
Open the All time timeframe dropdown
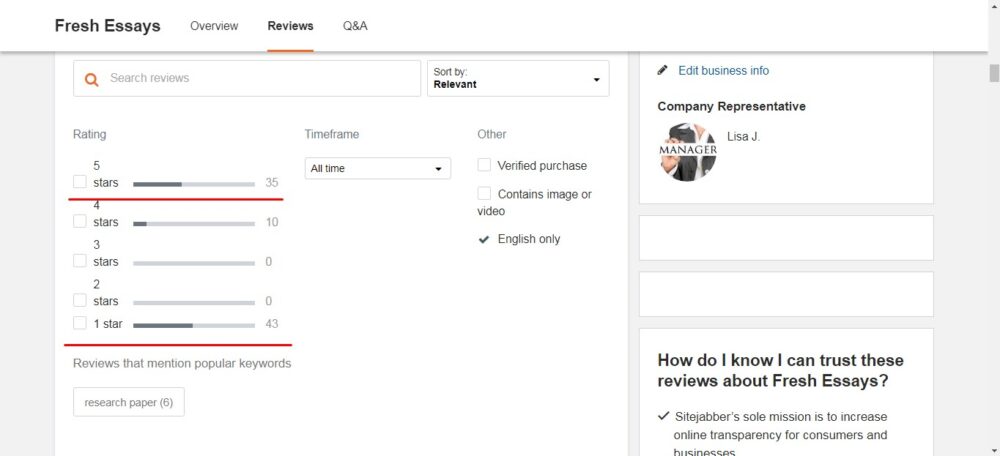point(378,168)
